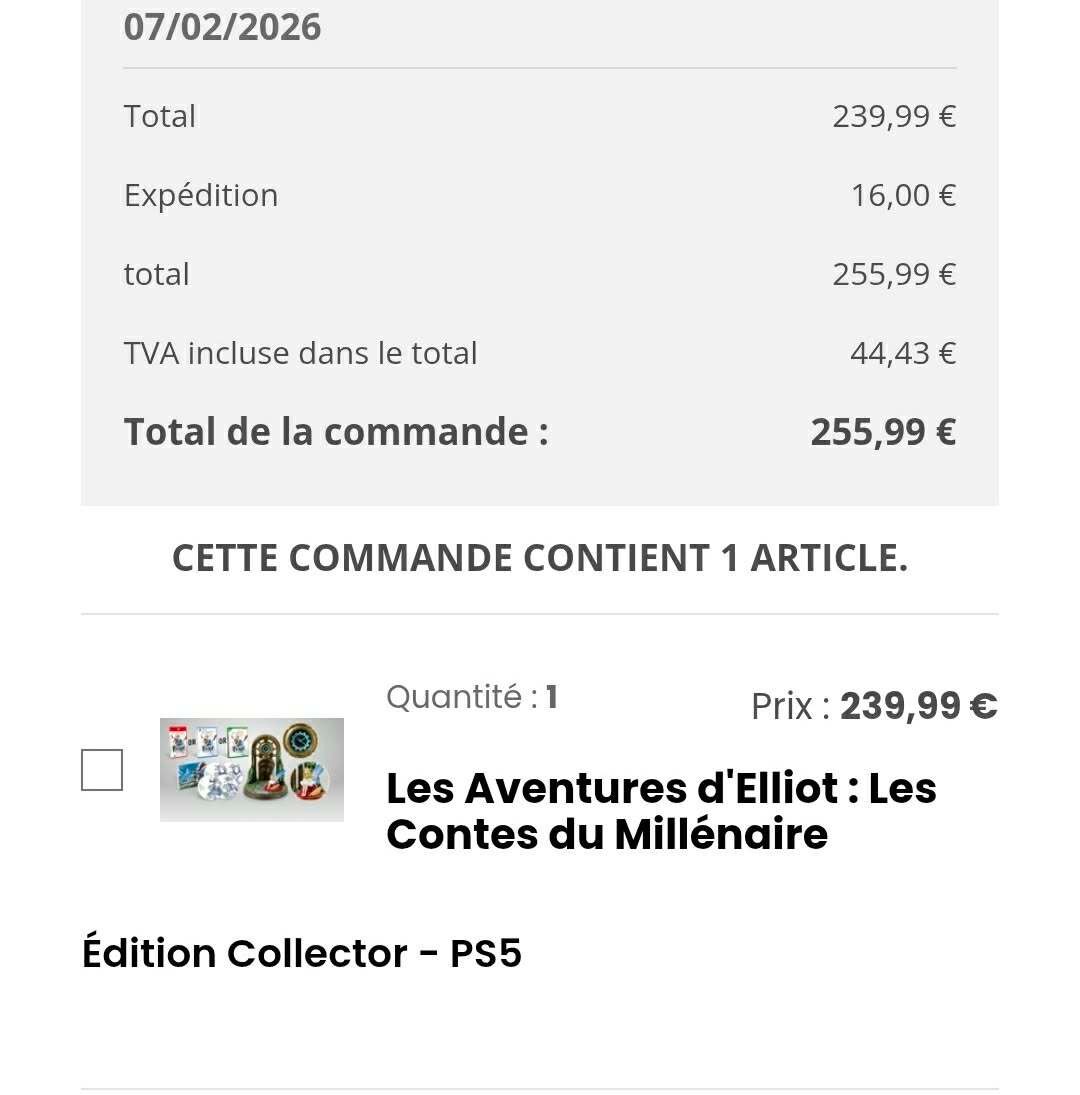Click the Prix label in the item row

(789, 706)
